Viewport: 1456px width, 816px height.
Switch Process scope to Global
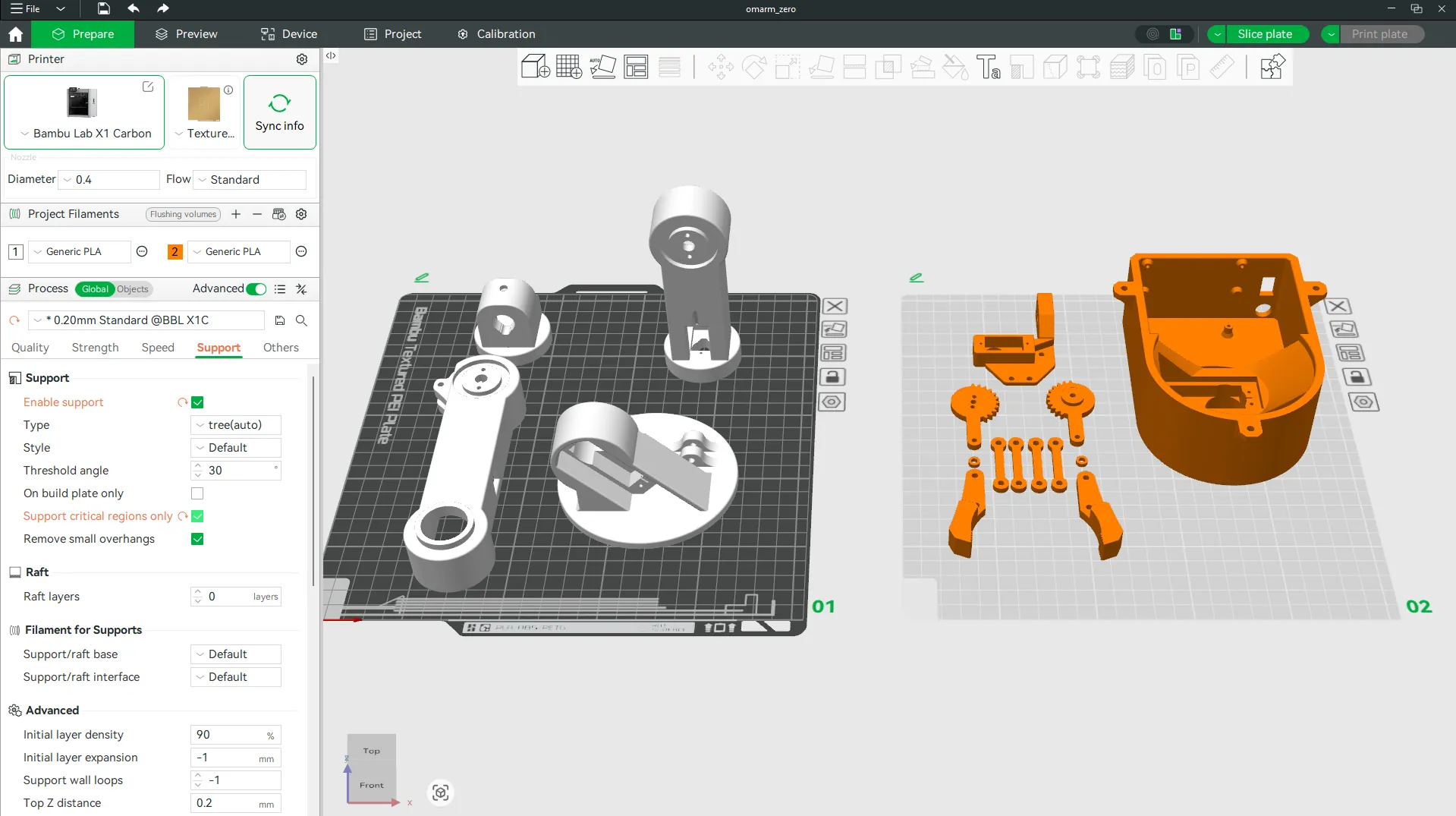coord(95,289)
